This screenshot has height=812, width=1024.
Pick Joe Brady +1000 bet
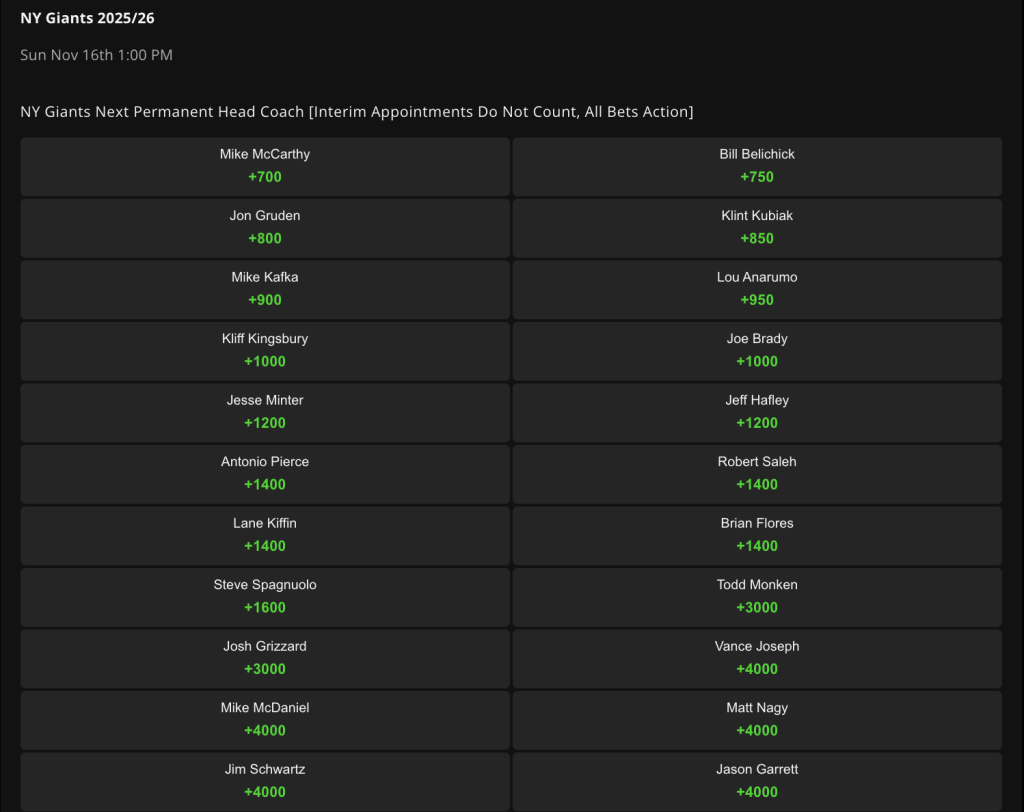coord(757,351)
